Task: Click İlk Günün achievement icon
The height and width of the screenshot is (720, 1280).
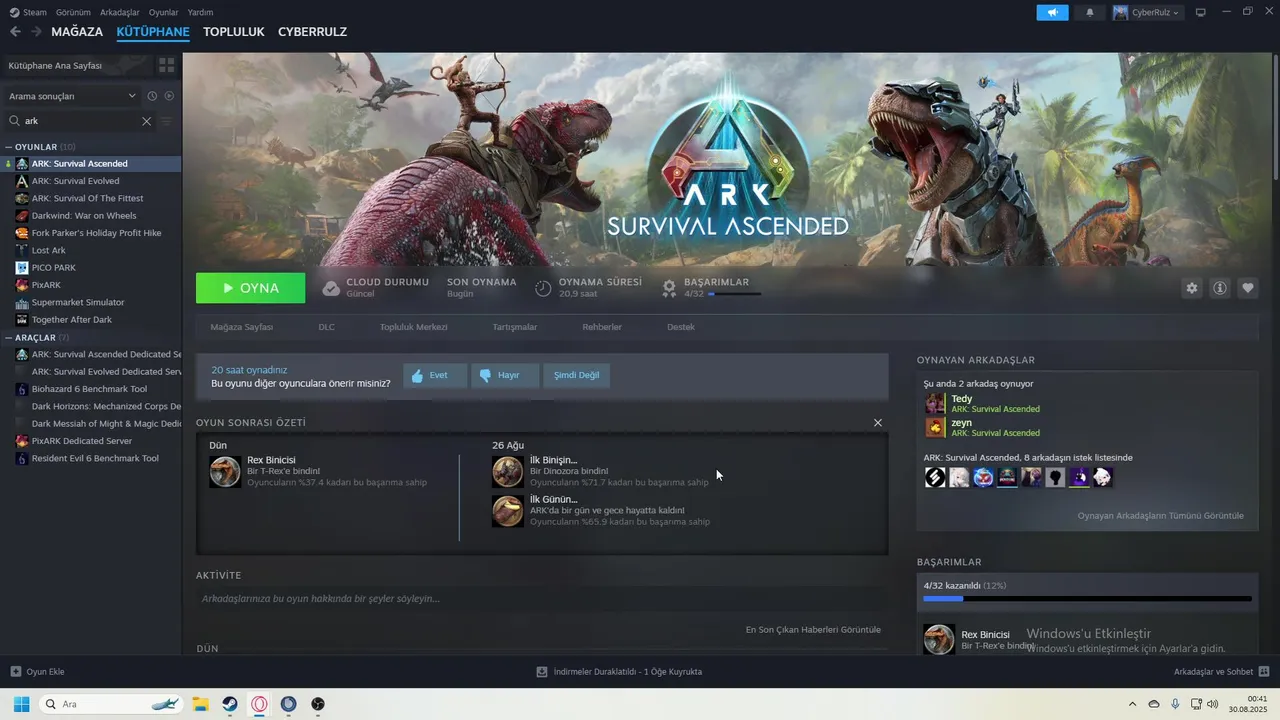Action: [508, 511]
